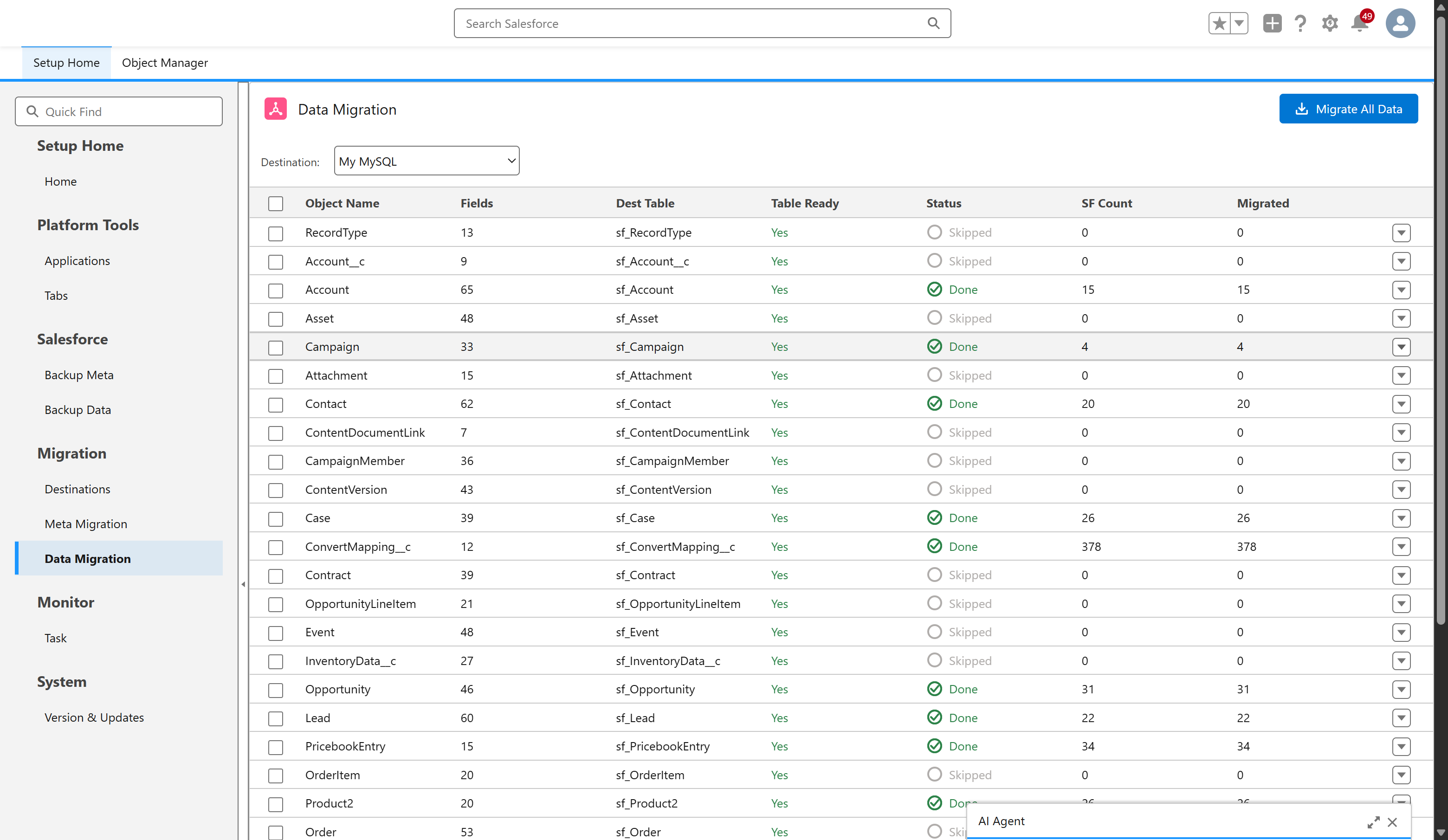1448x840 pixels.
Task: Select the Case row checkbox
Action: [x=276, y=519]
